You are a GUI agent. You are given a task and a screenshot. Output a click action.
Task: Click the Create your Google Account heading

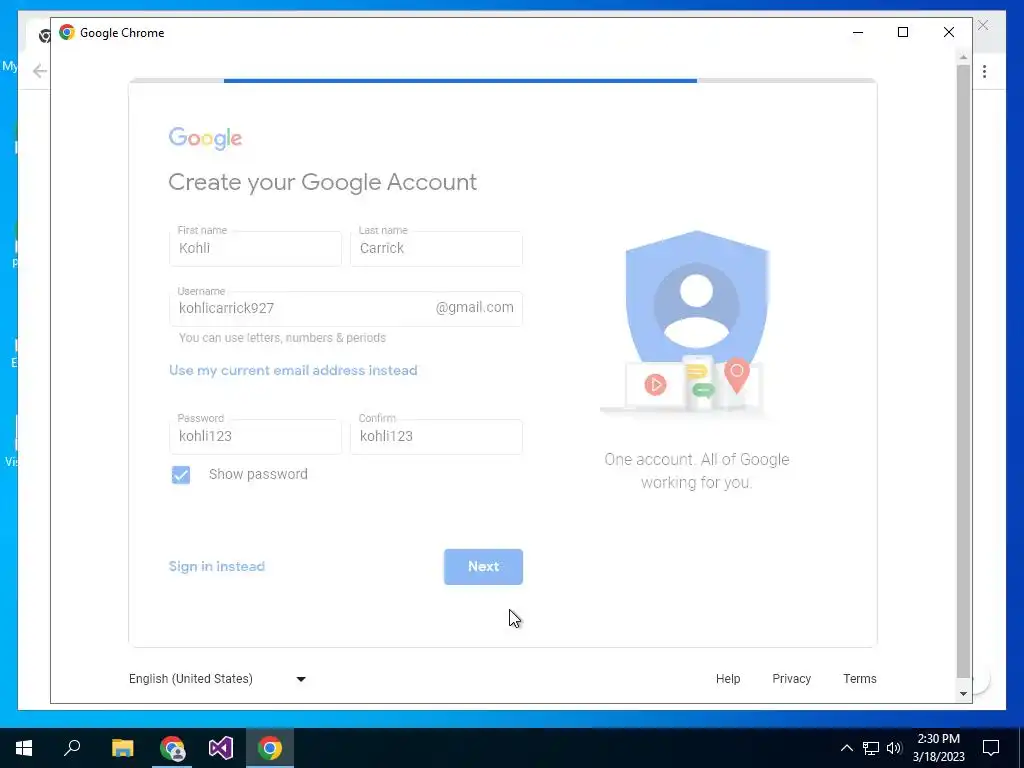pos(323,182)
